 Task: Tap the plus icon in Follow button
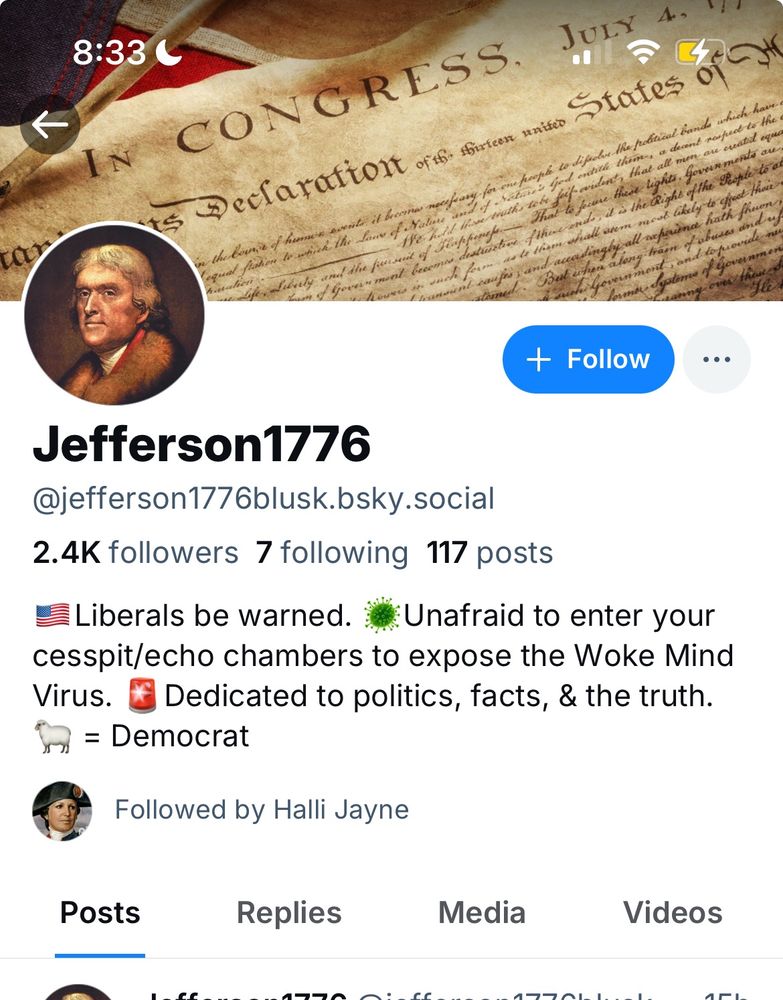[x=539, y=359]
